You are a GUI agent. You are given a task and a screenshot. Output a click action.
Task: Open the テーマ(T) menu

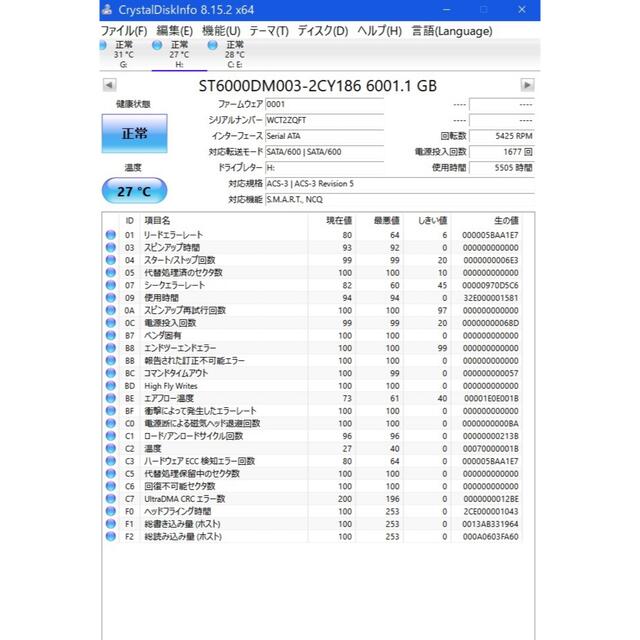pos(269,31)
